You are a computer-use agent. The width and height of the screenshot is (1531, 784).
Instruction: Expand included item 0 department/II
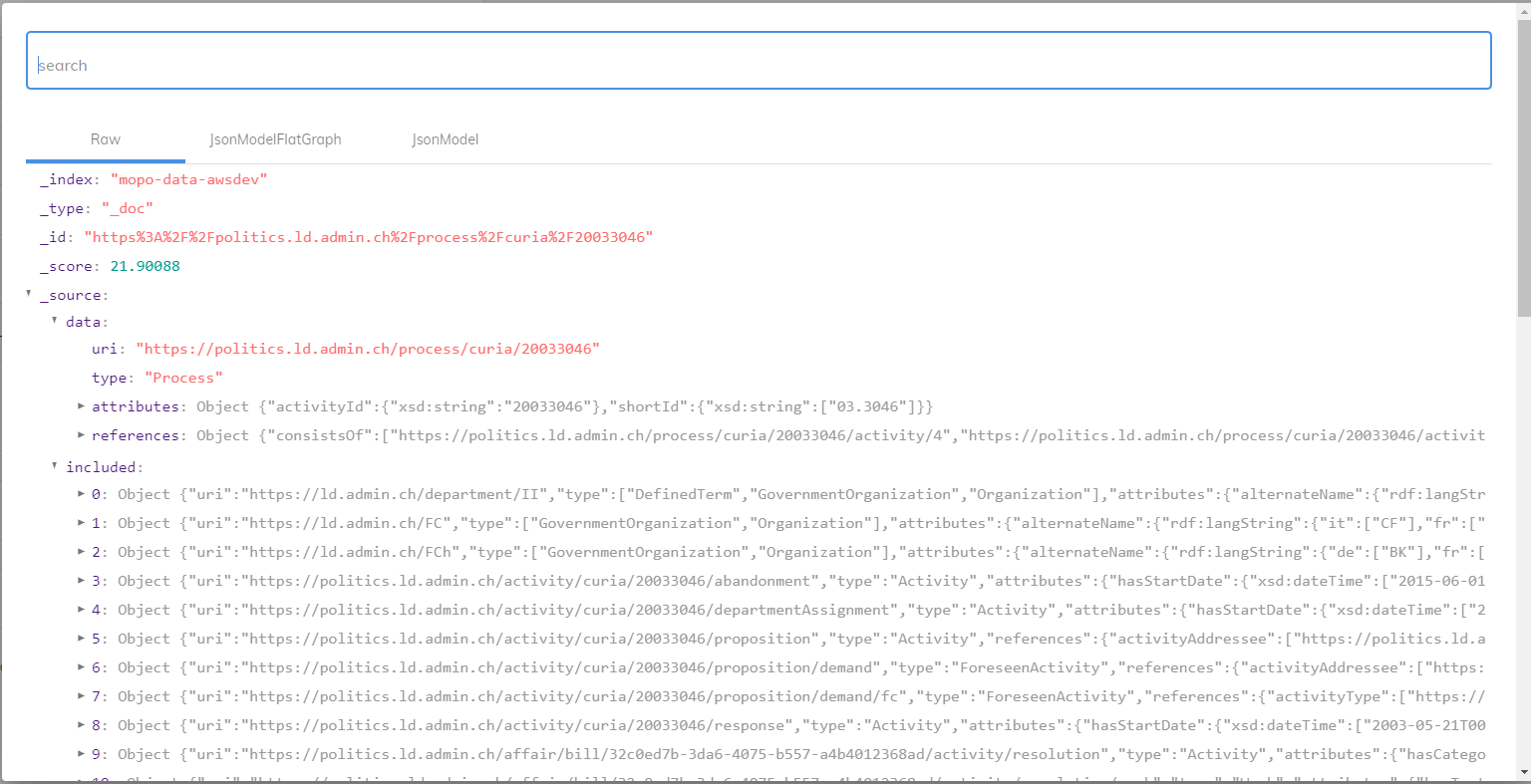81,494
